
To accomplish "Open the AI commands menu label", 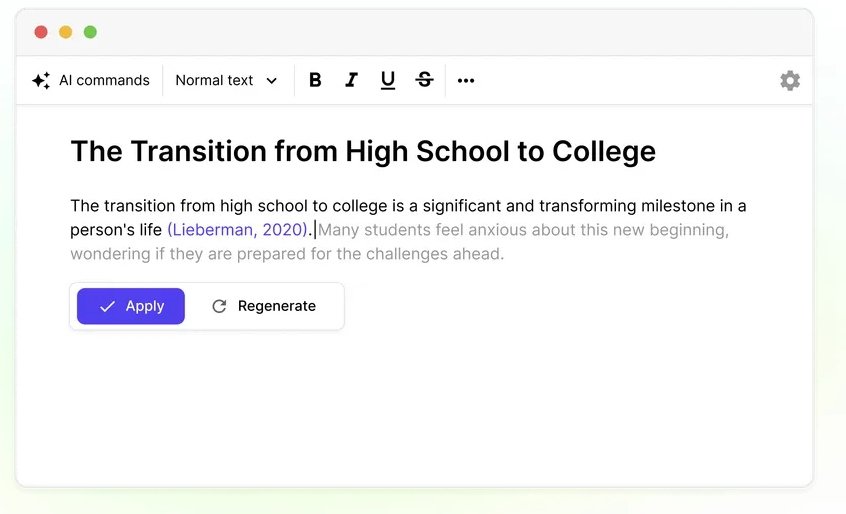I will point(104,80).
